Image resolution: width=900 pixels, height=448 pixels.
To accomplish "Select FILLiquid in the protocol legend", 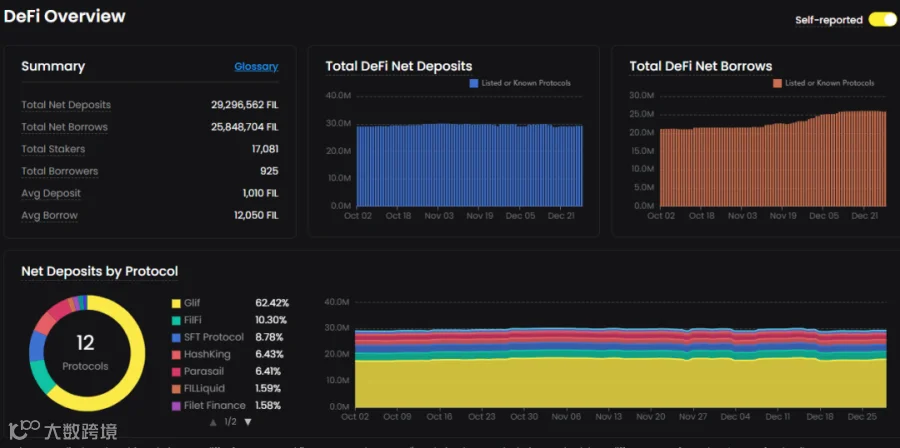I will click(x=204, y=389).
